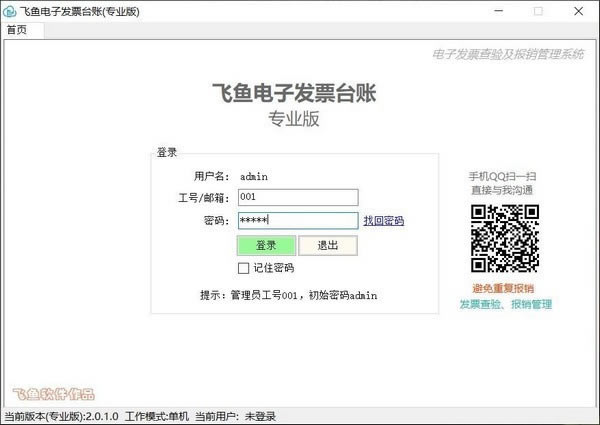Click the 发票查验、报销管理 text
Viewport: 600px width, 425px height.
click(x=505, y=304)
